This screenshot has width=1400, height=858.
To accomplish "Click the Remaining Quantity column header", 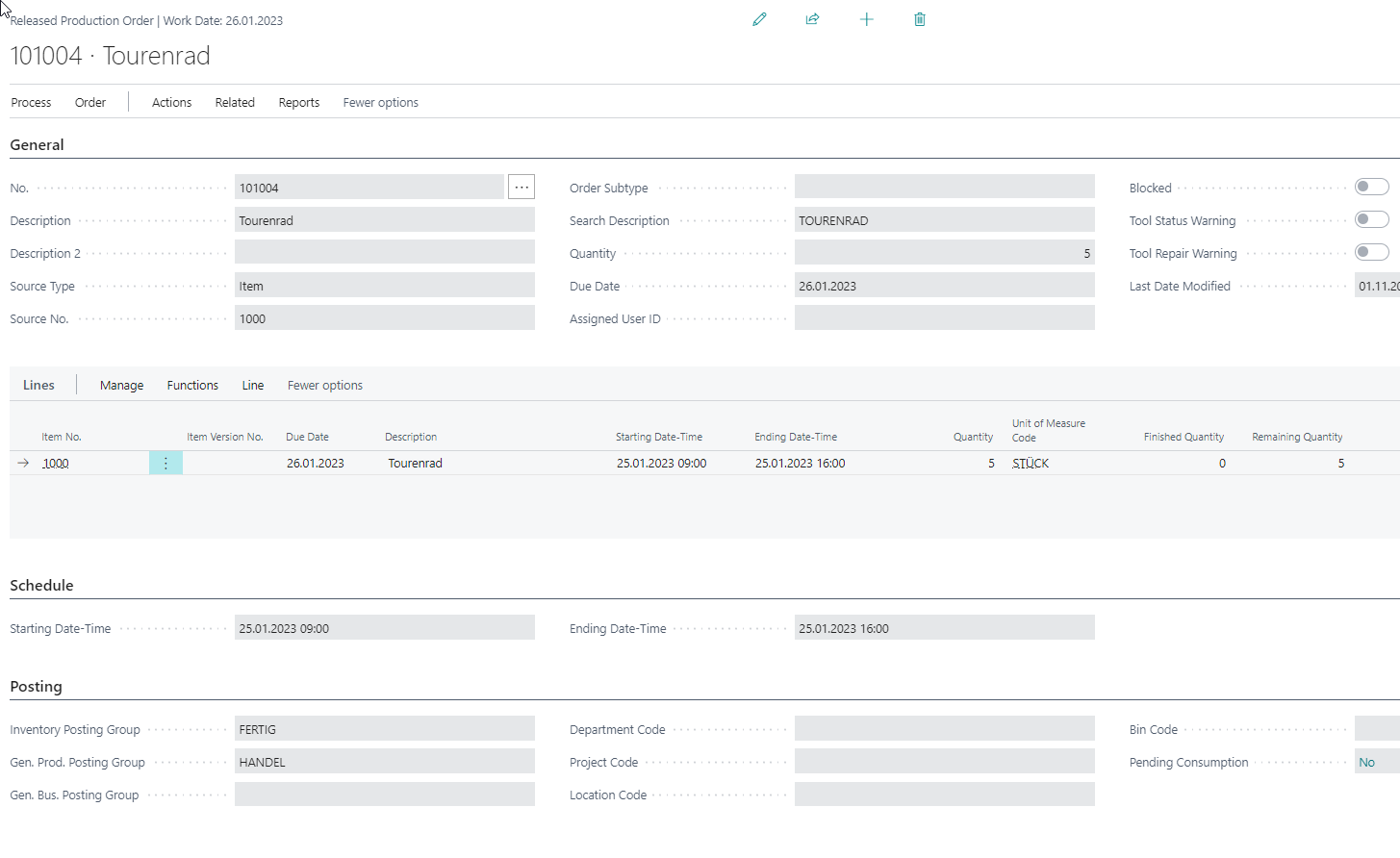I will (1297, 437).
